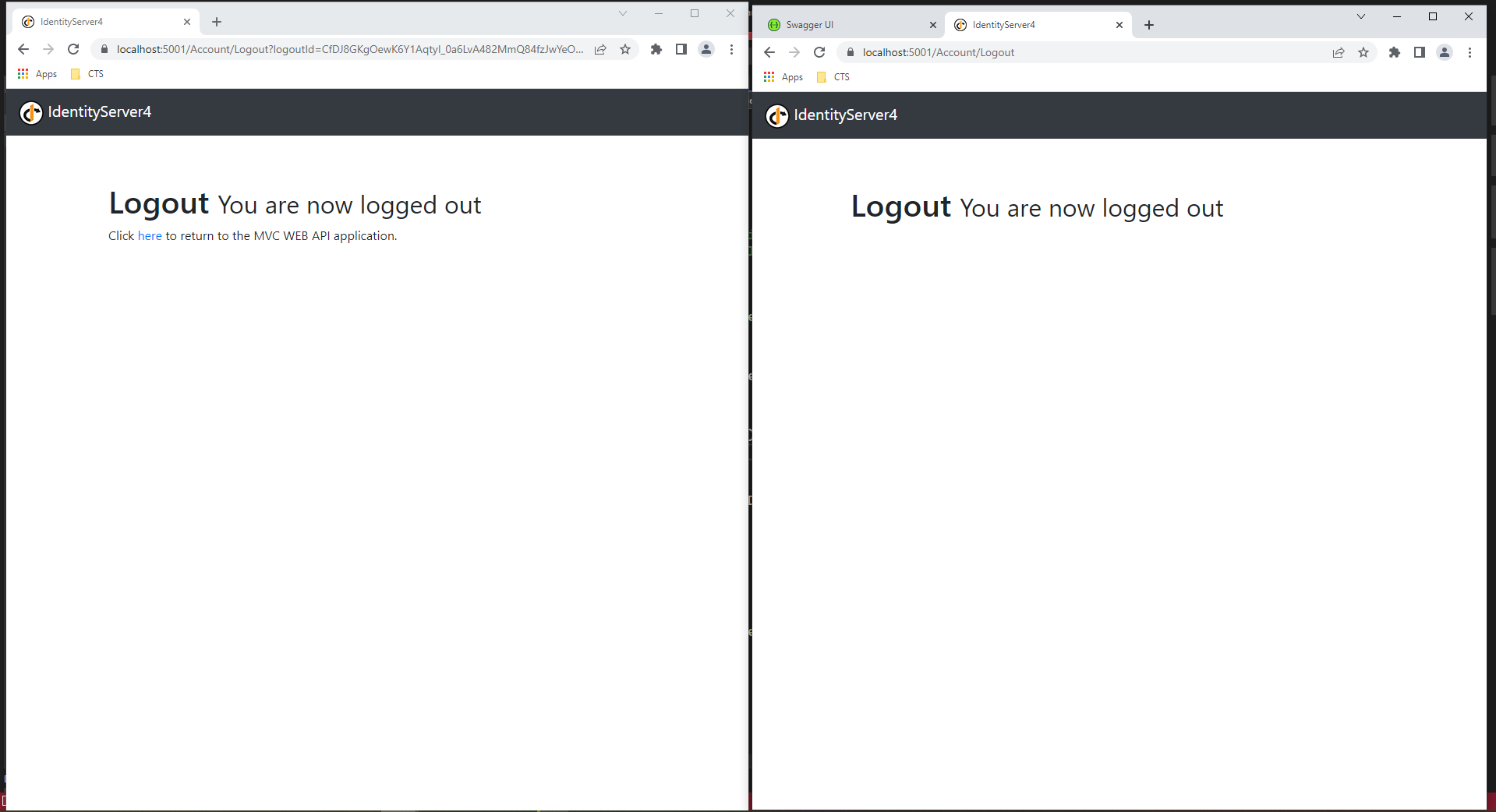1496x812 pixels.
Task: Toggle the side panel in the right window
Action: point(1420,52)
